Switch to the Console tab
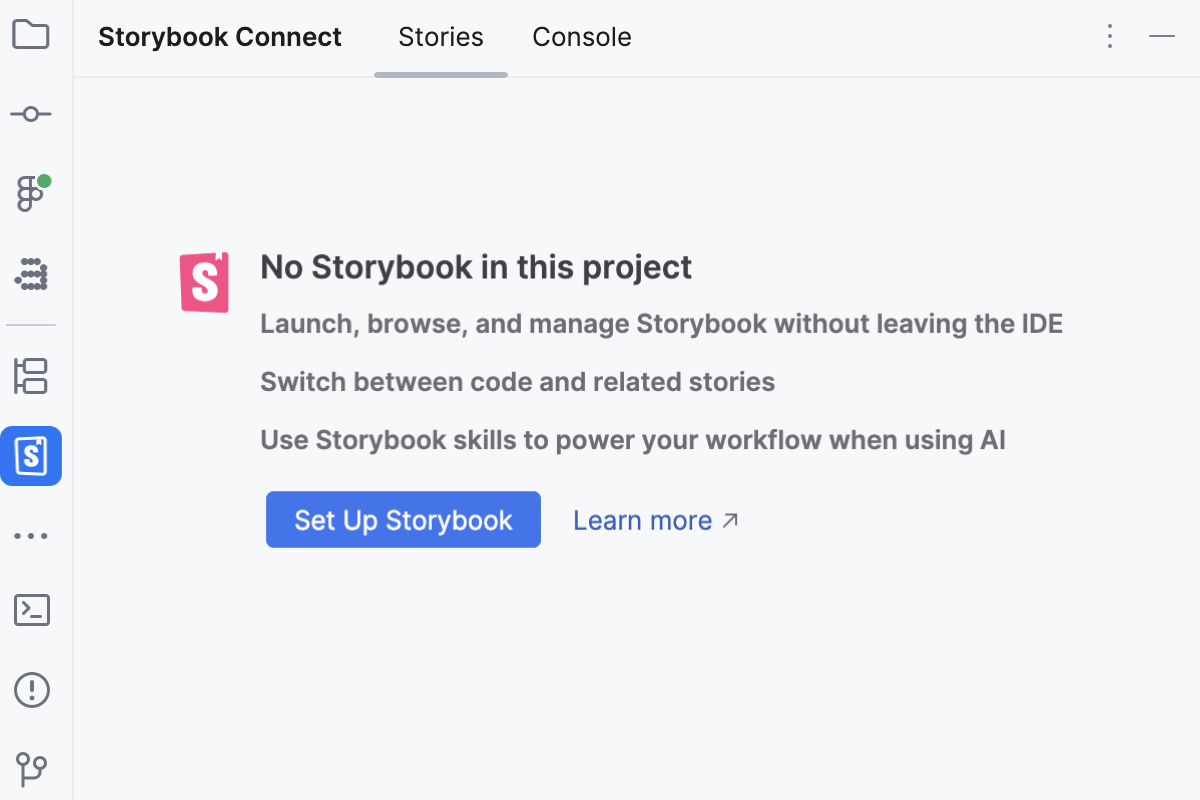The height and width of the screenshot is (800, 1200). pos(582,37)
